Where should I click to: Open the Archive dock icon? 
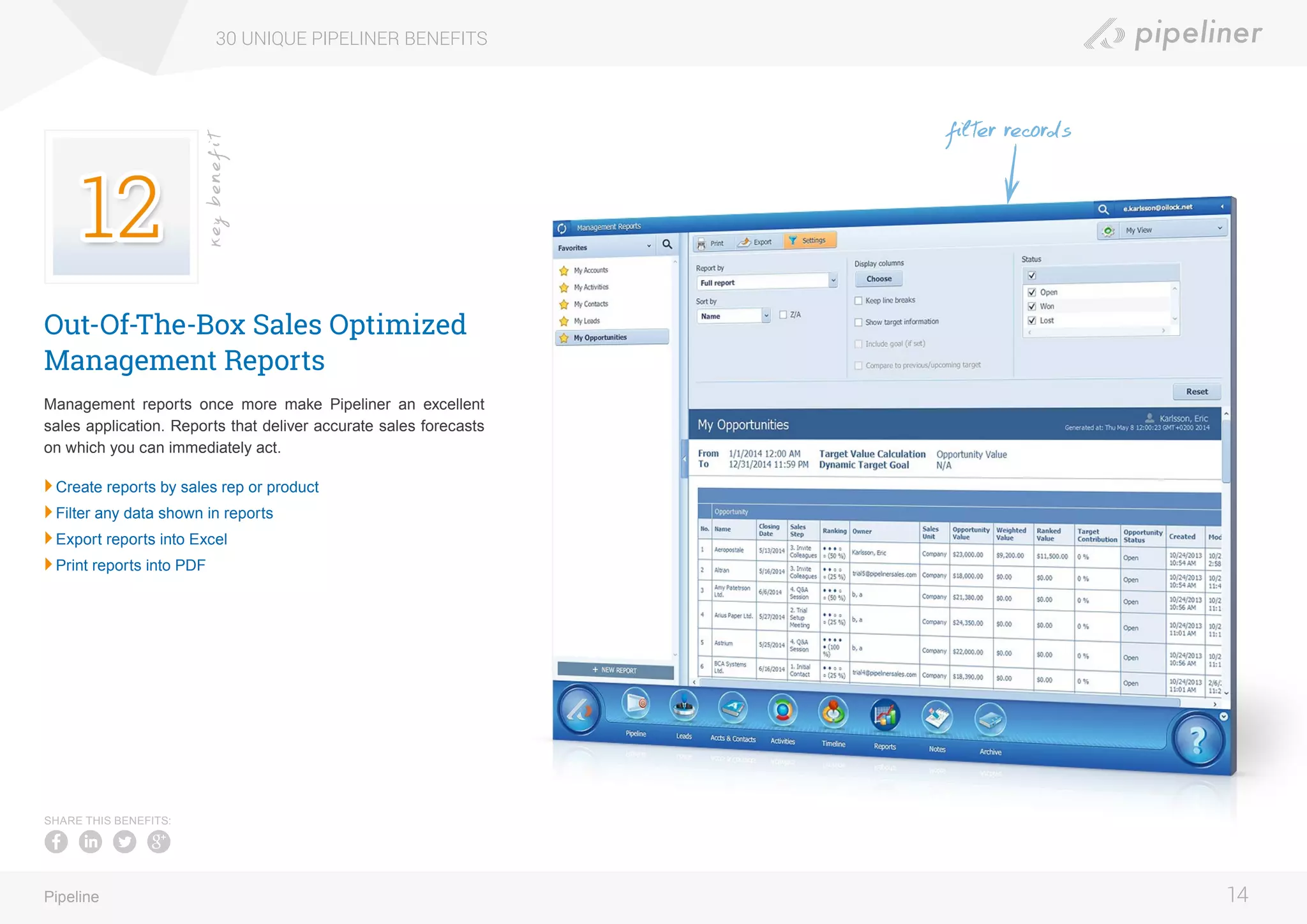pyautogui.click(x=990, y=720)
